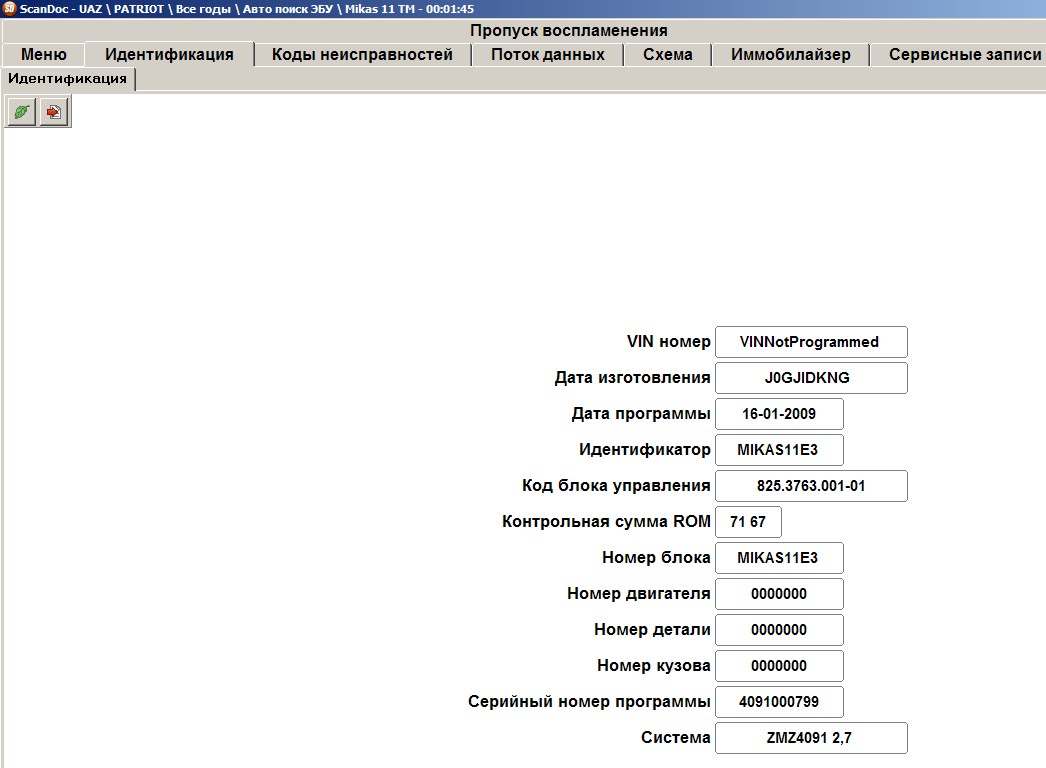Click the Система field showing ZMZ4091 2,7
This screenshot has width=1046, height=768.
(811, 739)
